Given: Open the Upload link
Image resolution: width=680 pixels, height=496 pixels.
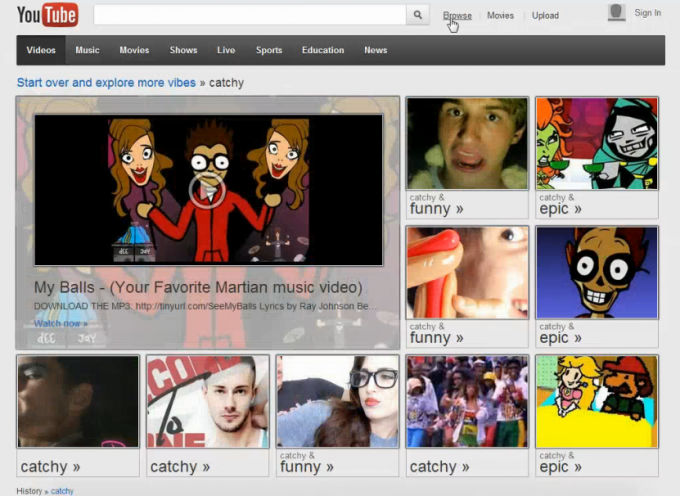Looking at the screenshot, I should [x=545, y=15].
